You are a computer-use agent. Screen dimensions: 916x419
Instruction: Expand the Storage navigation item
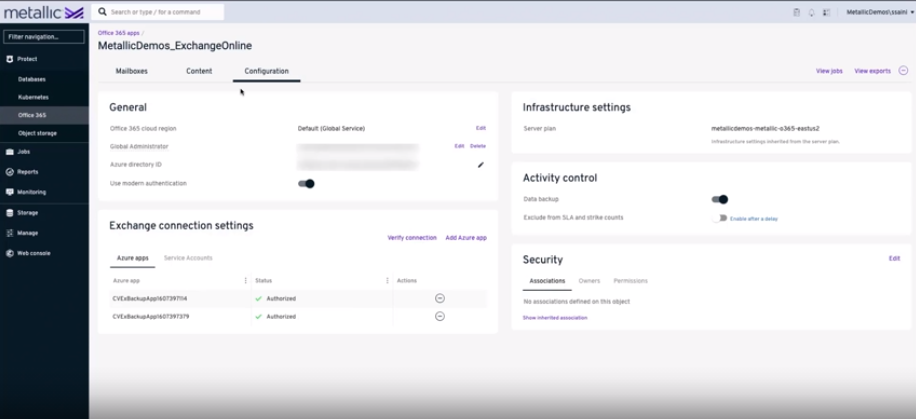27,213
